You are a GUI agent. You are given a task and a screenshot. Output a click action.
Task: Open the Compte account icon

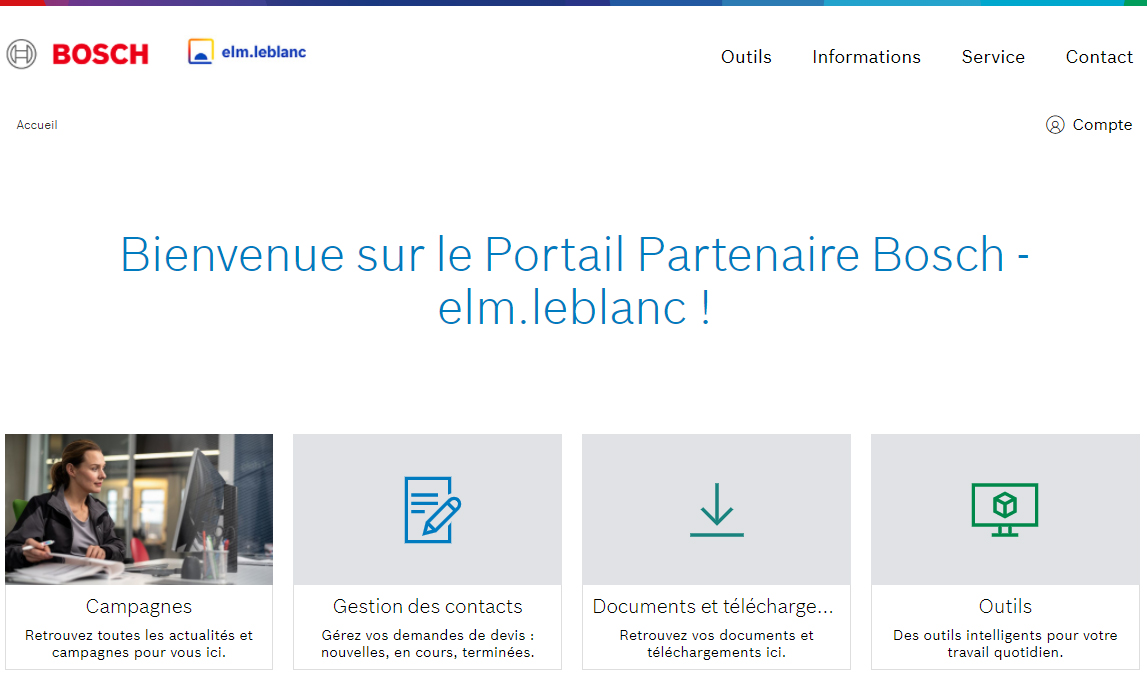click(1055, 125)
